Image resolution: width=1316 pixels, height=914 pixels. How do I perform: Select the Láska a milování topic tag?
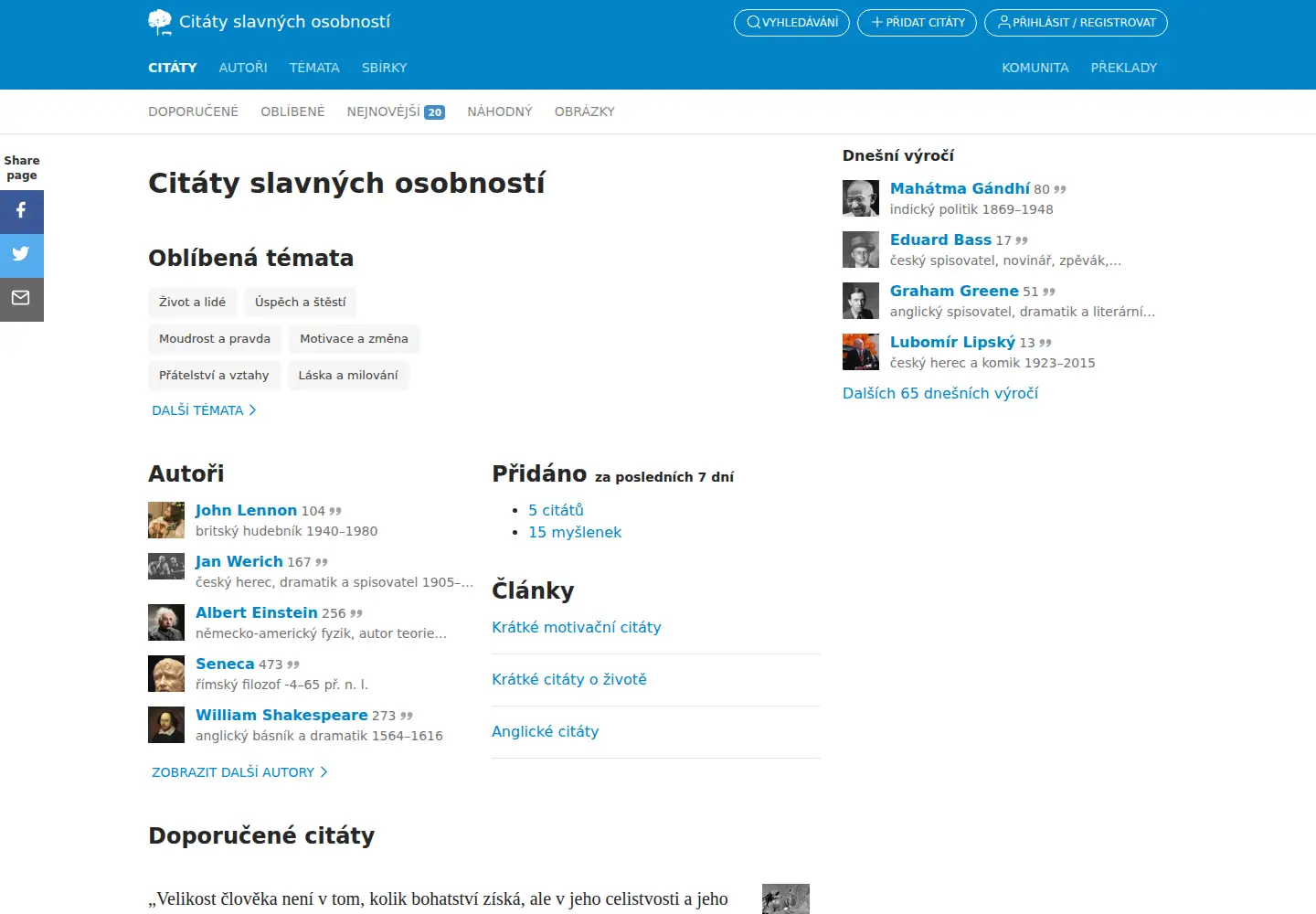tap(348, 375)
